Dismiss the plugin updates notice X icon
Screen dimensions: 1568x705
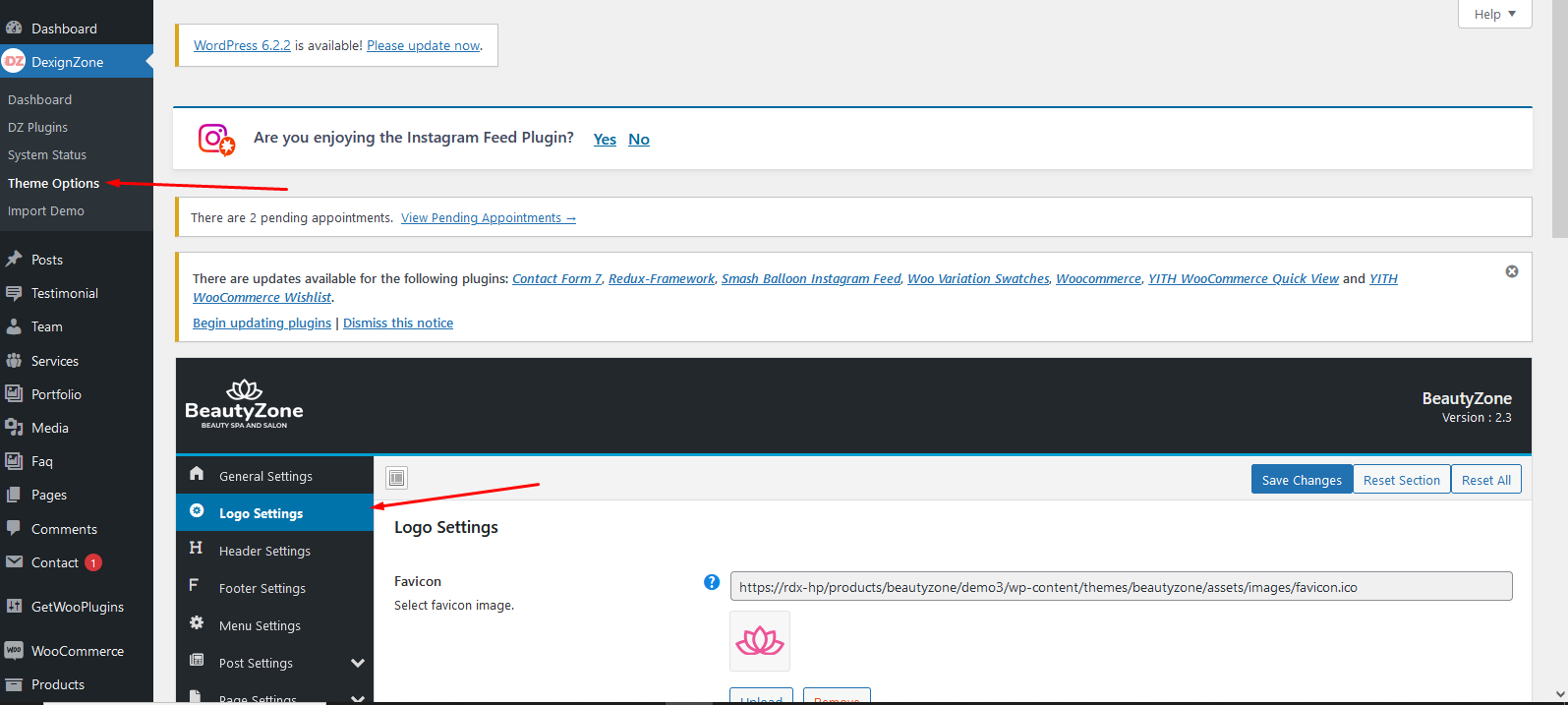point(1512,271)
